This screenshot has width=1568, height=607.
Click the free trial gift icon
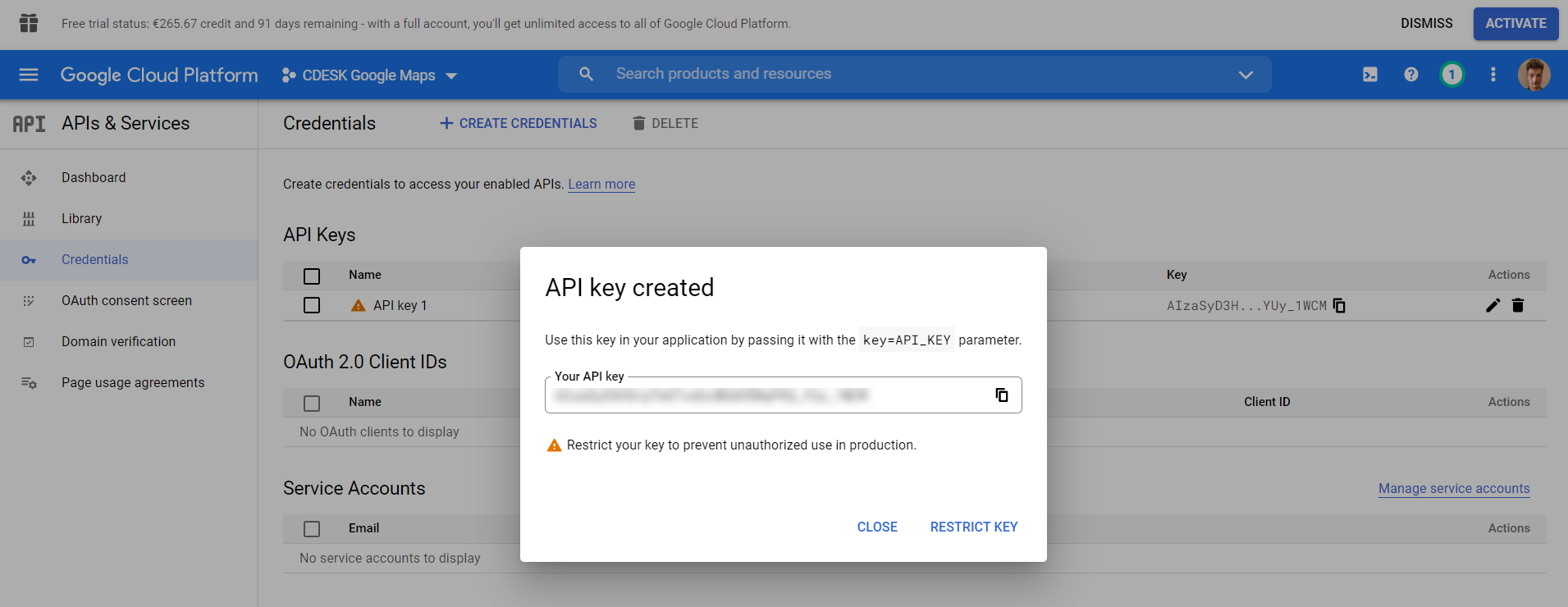29,23
